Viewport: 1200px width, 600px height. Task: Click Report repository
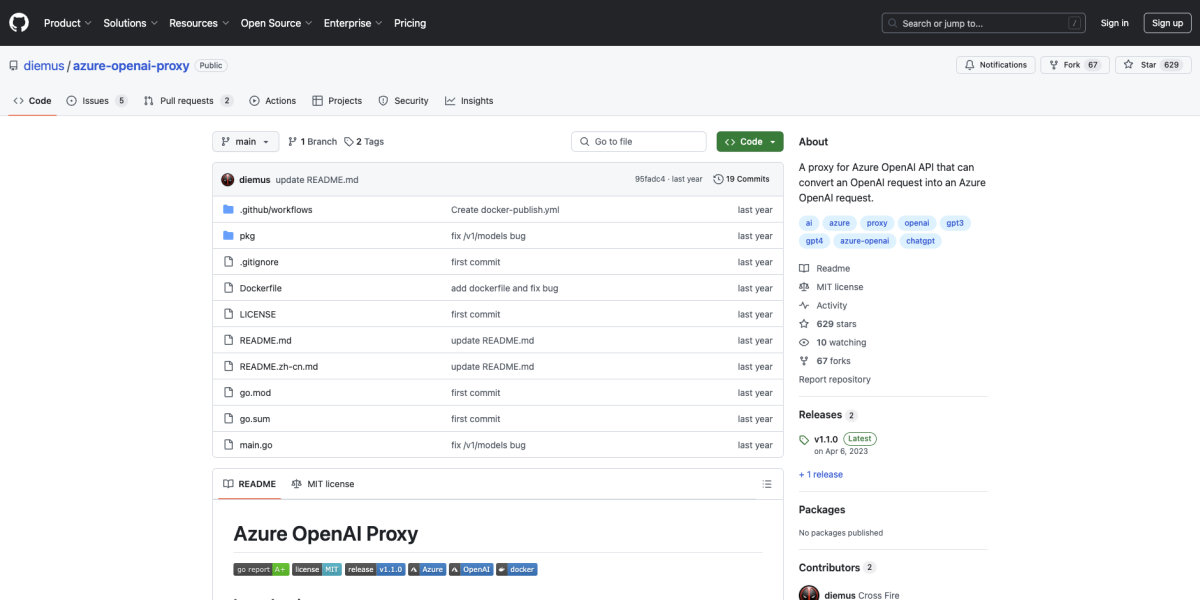(835, 380)
